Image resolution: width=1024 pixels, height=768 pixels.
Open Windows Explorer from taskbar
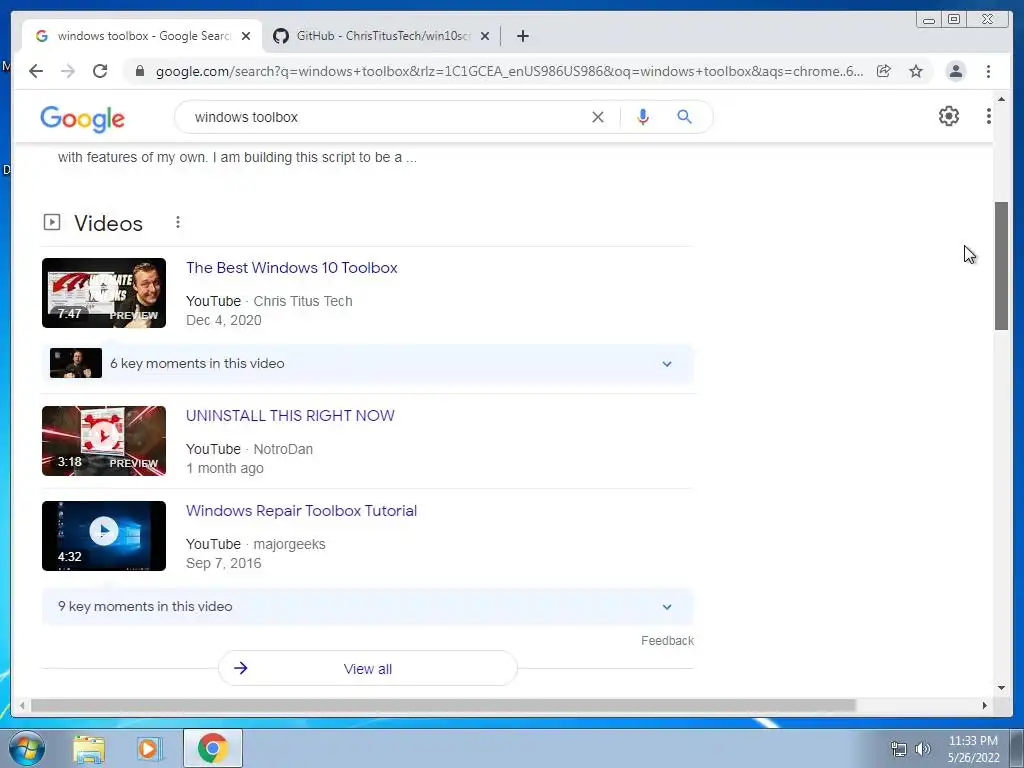pyautogui.click(x=89, y=749)
